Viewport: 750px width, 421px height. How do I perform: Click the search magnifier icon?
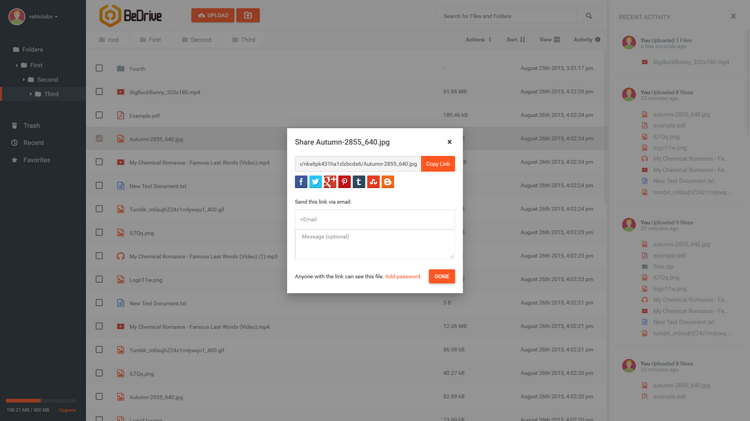[589, 16]
